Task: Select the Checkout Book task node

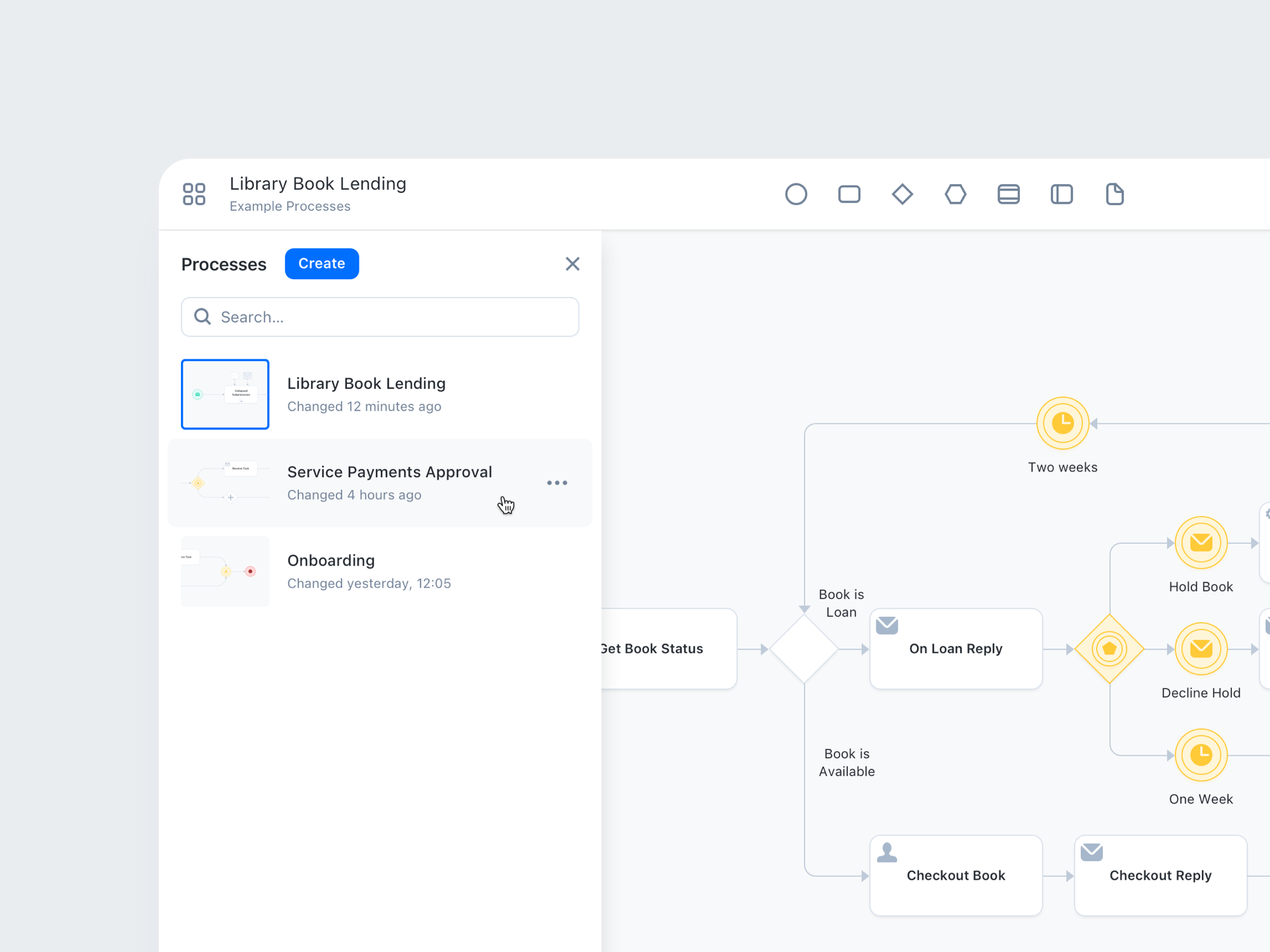Action: click(x=956, y=875)
